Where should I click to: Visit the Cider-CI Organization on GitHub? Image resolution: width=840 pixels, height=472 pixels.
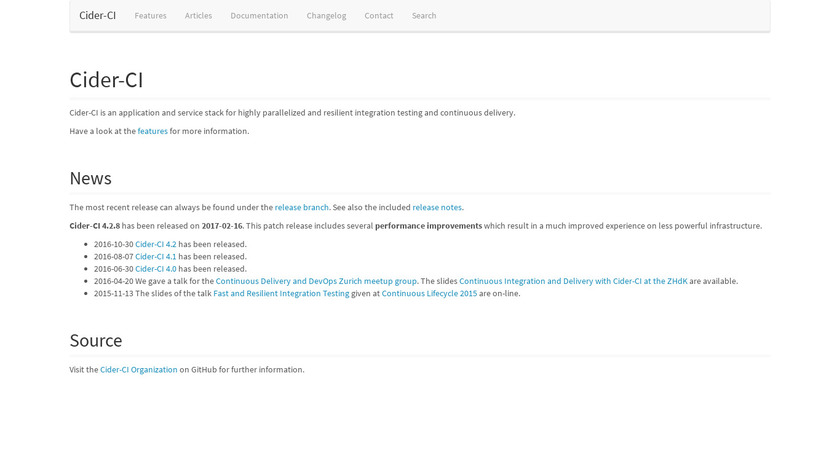[x=138, y=370]
